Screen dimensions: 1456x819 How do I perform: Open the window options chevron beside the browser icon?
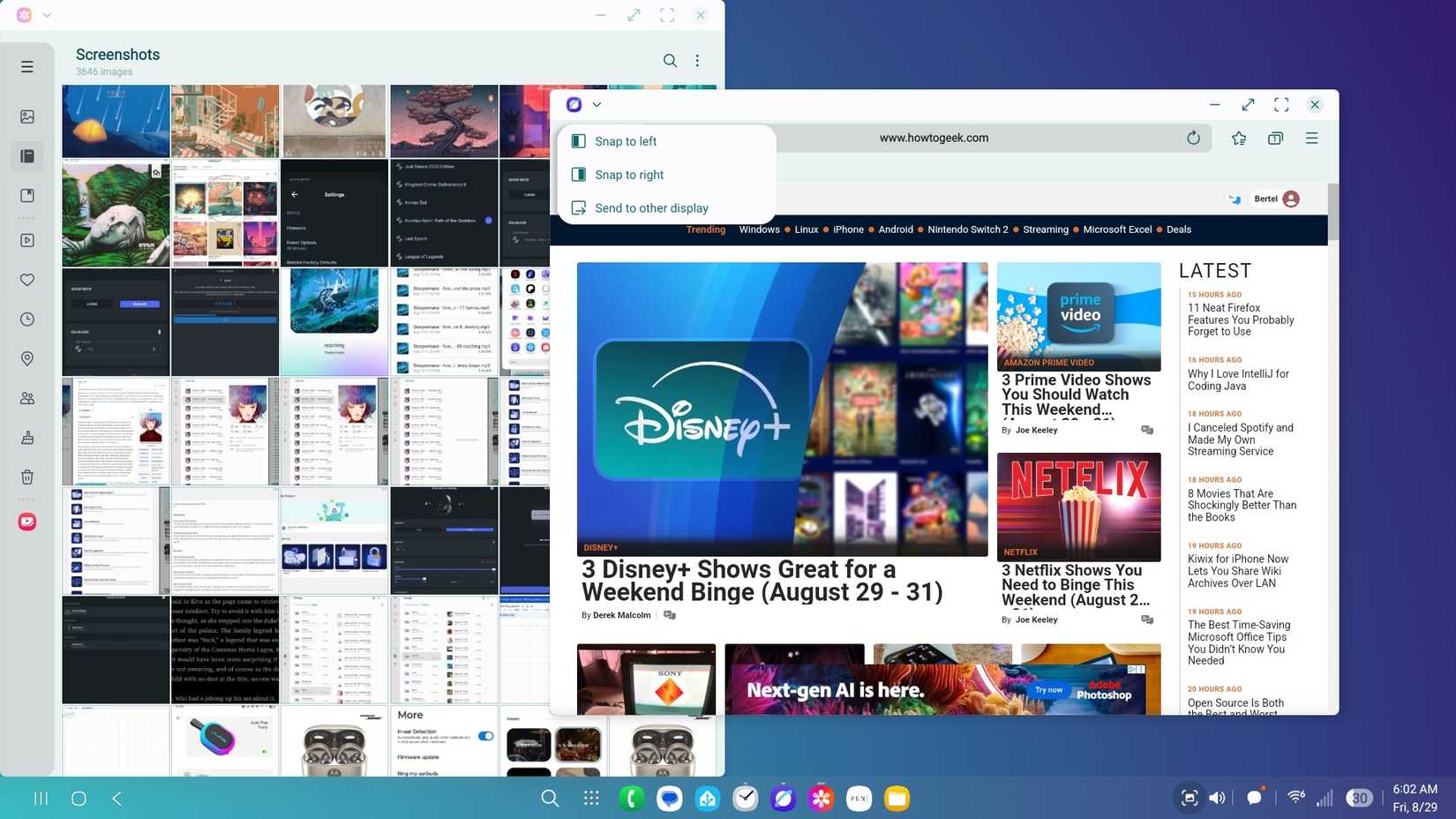point(597,104)
